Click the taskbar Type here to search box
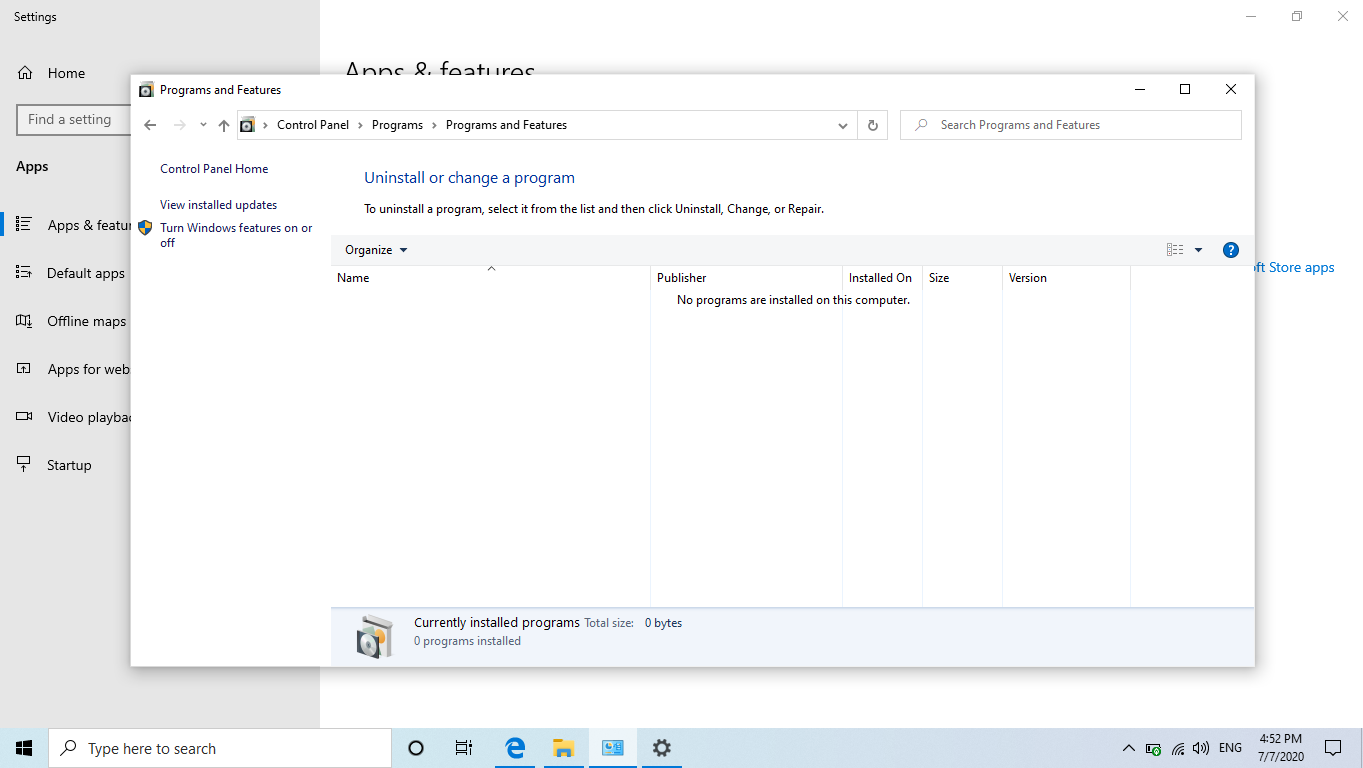Viewport: 1363px width, 768px height. point(220,748)
